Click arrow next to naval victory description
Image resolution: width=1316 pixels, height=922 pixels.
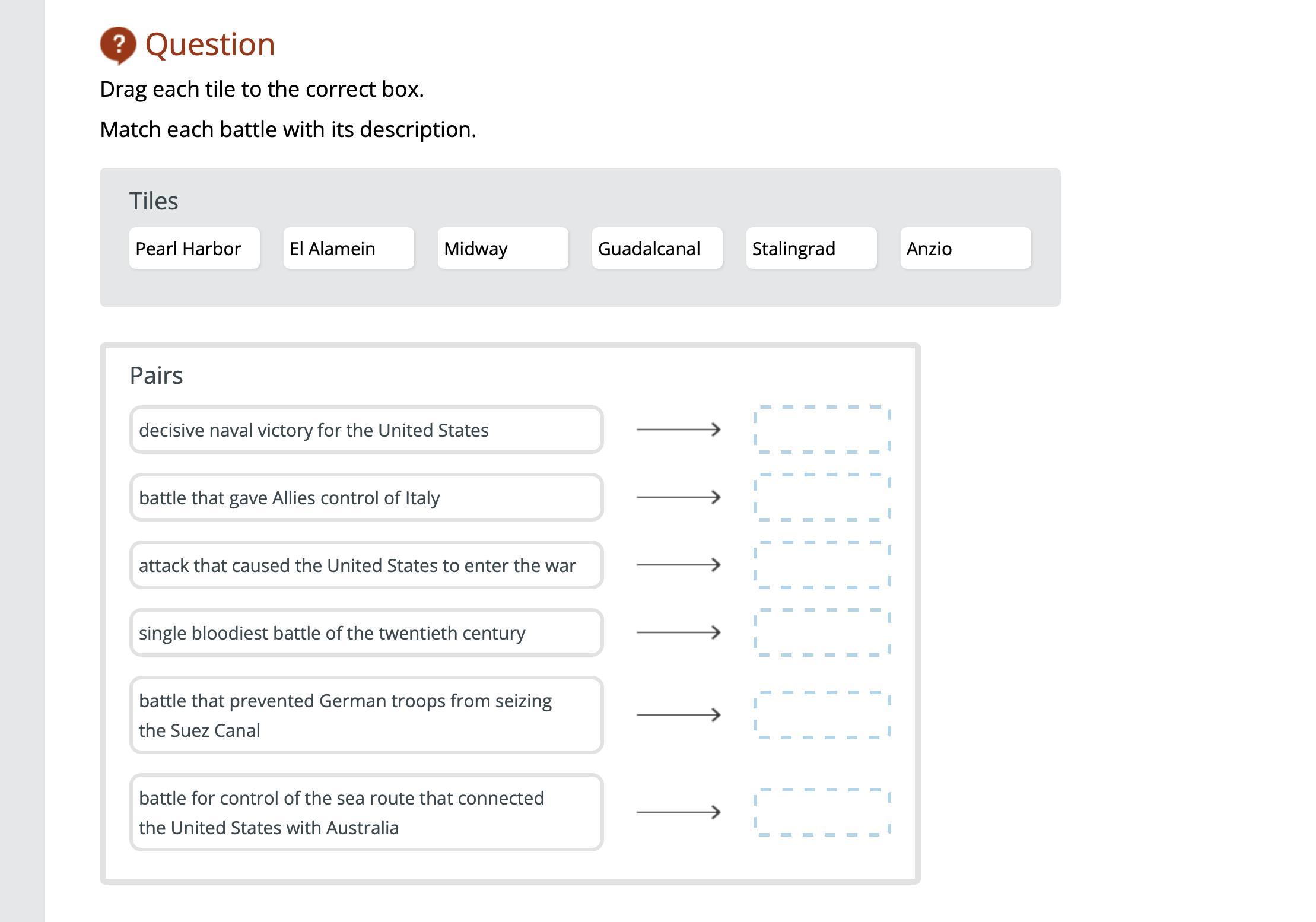(x=678, y=430)
